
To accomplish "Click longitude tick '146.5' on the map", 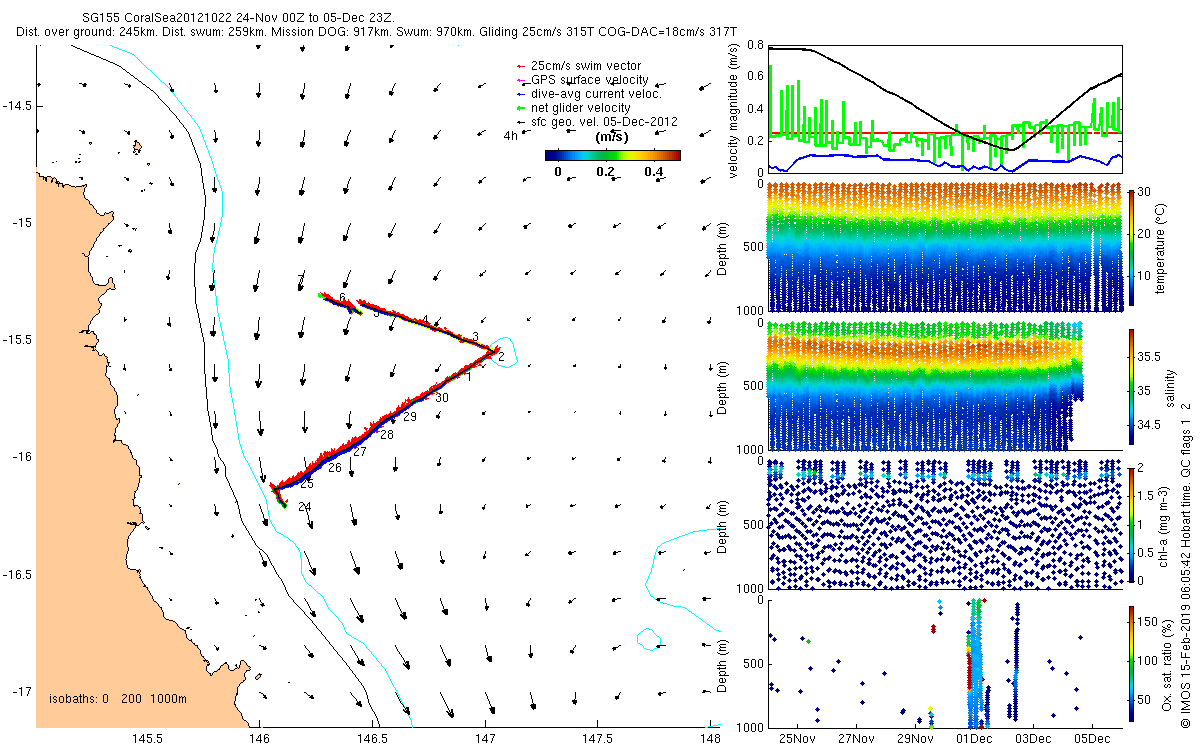I will coord(372,739).
